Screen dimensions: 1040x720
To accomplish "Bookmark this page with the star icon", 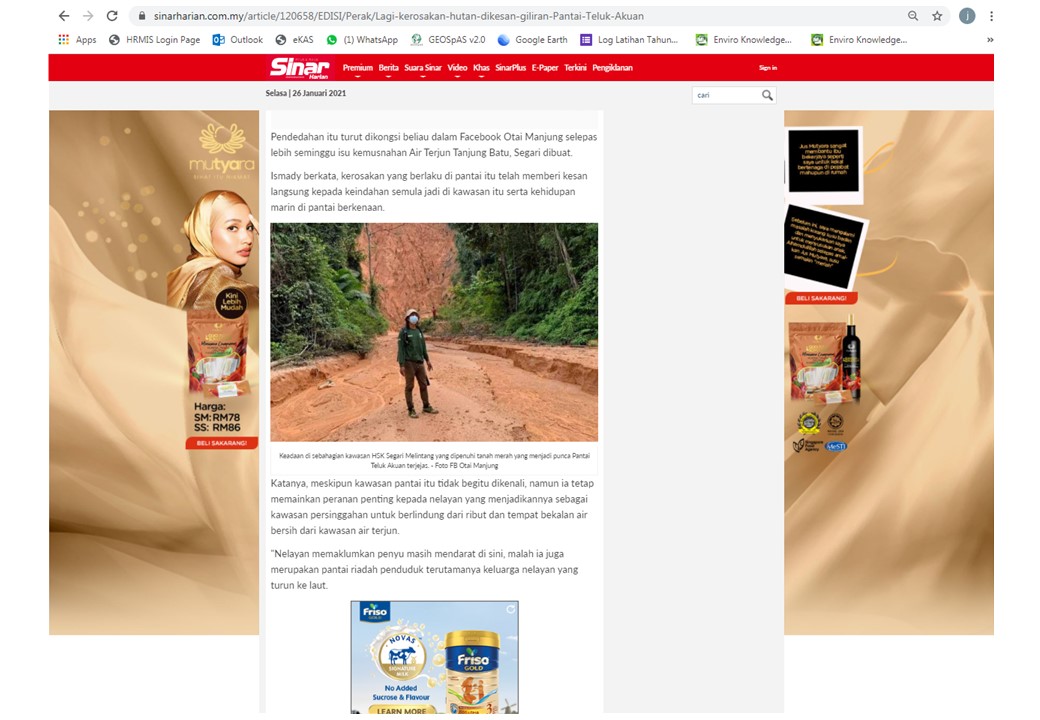I will point(937,16).
